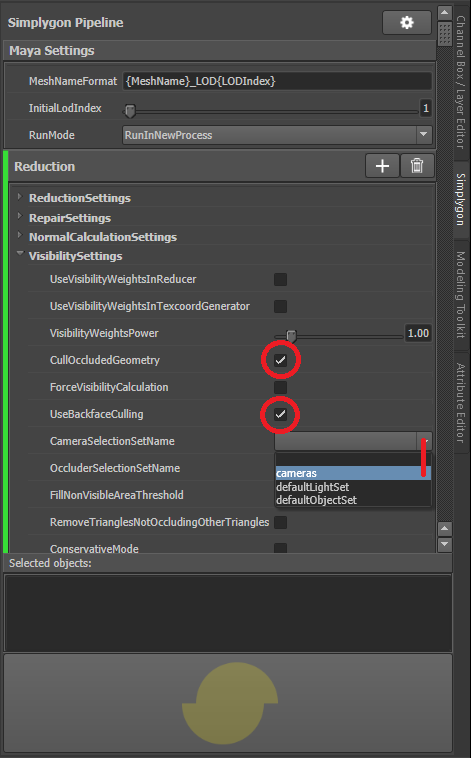Click FillNonVisibleAreaThreshold label
Viewport: 471px width, 758px height.
(117, 495)
